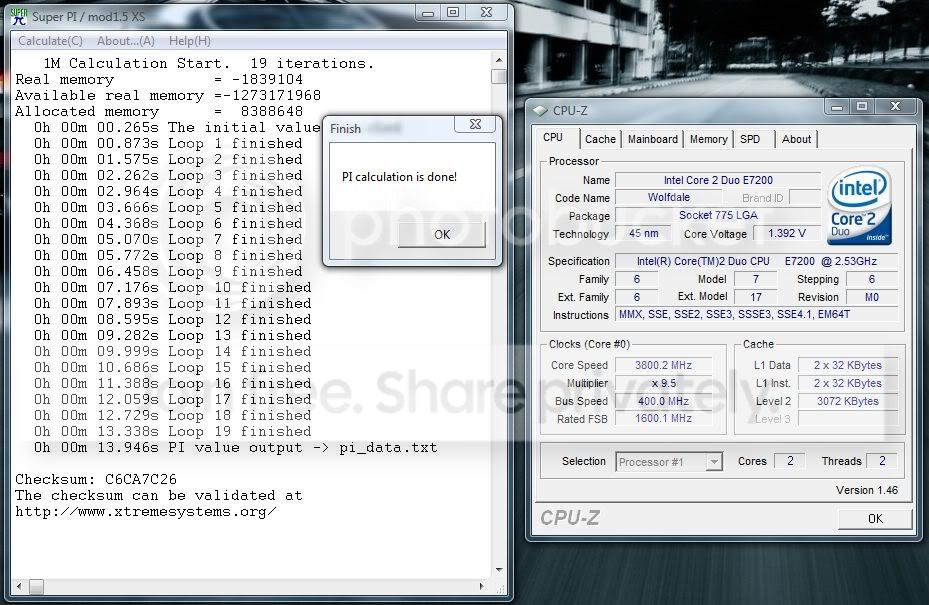Maximize the Super PI window
The image size is (929, 605).
[x=453, y=12]
